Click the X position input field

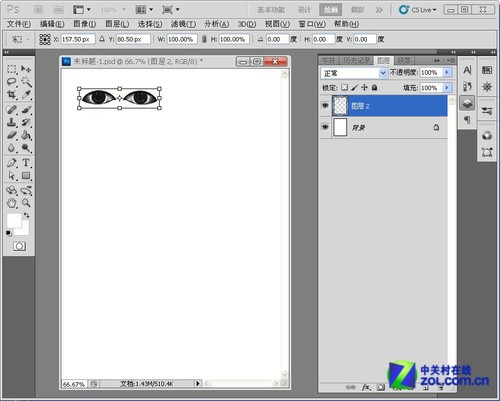click(78, 39)
